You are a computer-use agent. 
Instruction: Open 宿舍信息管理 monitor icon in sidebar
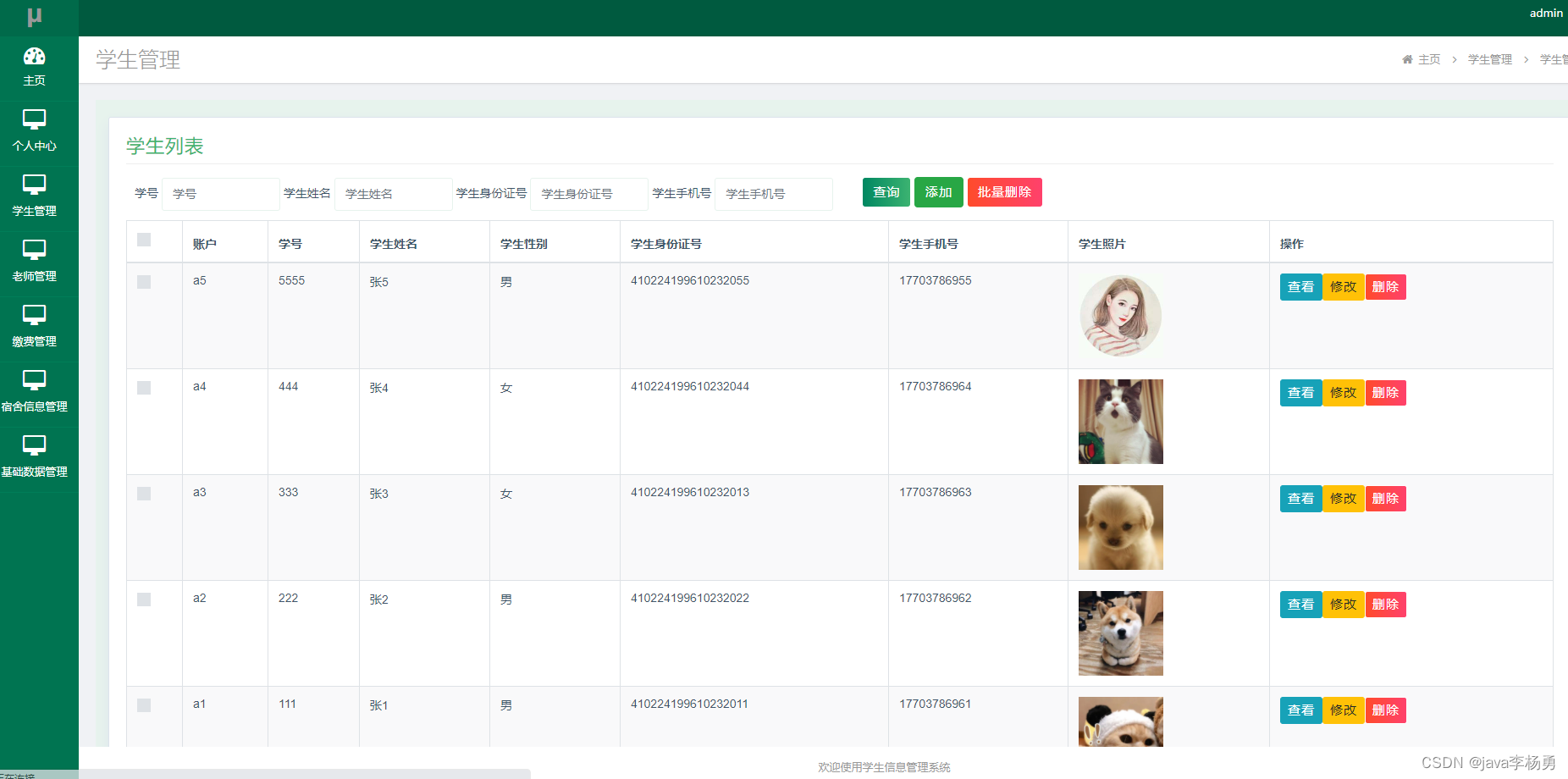click(34, 380)
